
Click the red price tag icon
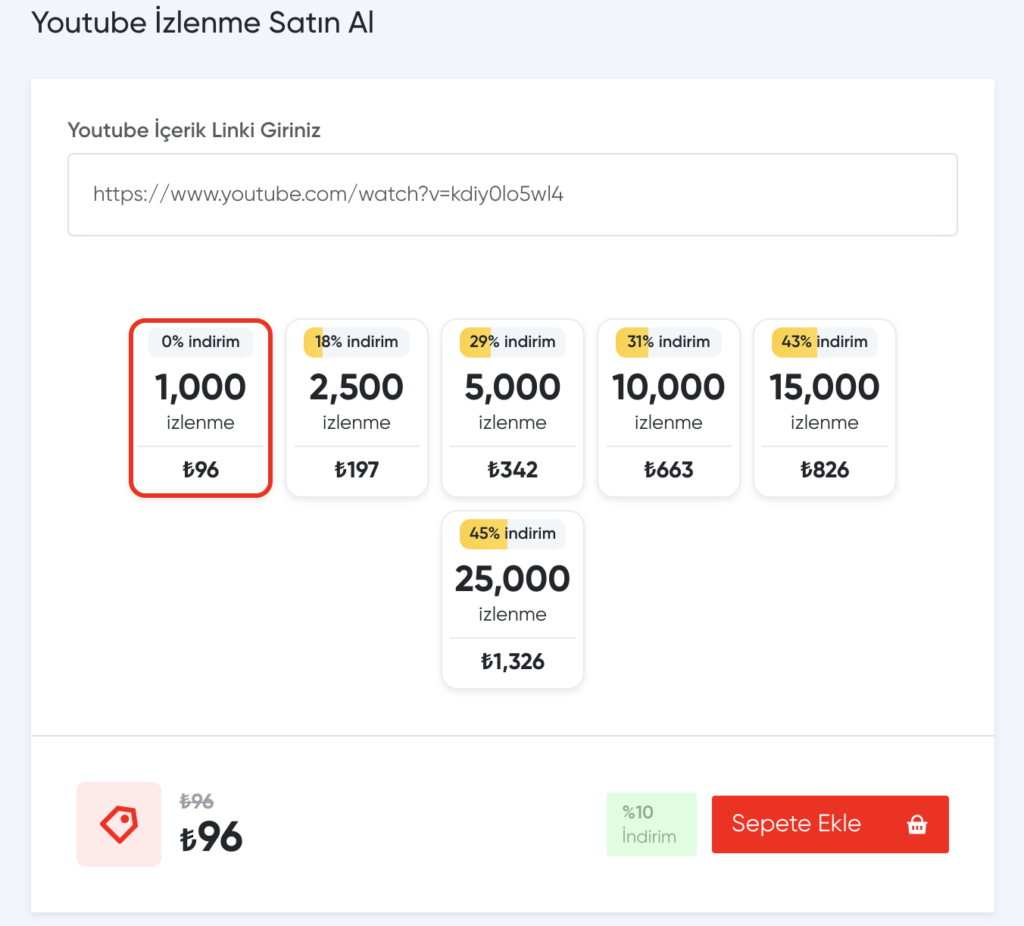[x=119, y=824]
